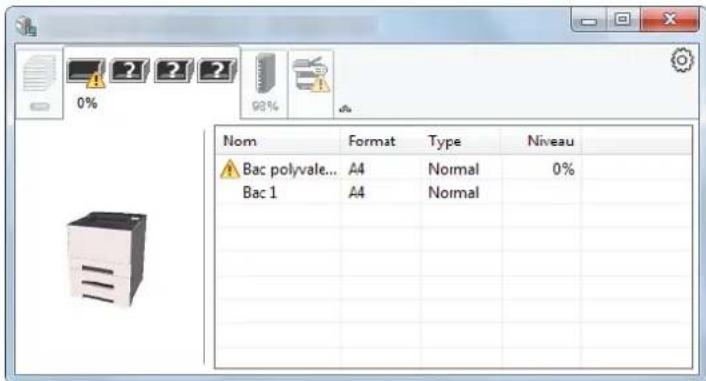Image resolution: width=706 pixels, height=381 pixels.
Task: Maximize the status monitor window
Action: coord(622,20)
